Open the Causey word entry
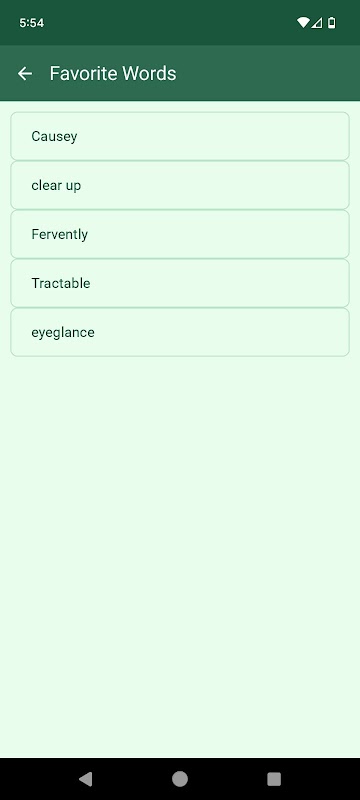The image size is (360, 800). tap(180, 136)
